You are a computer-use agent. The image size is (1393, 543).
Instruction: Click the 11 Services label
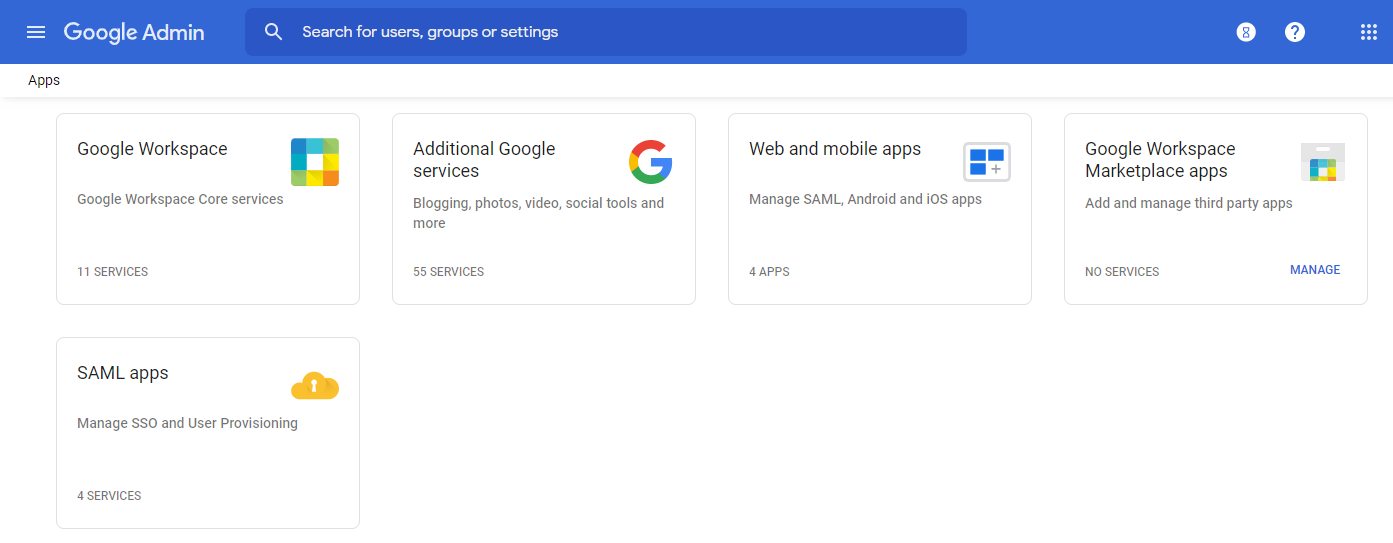coord(112,272)
